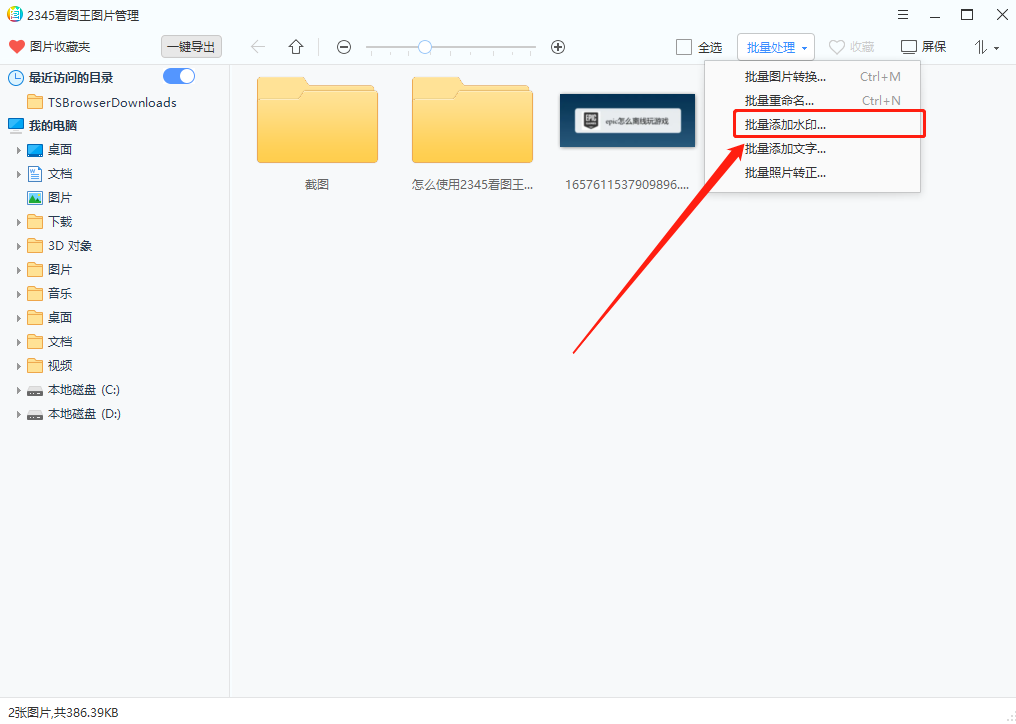Click the zoom in plus icon

point(558,47)
